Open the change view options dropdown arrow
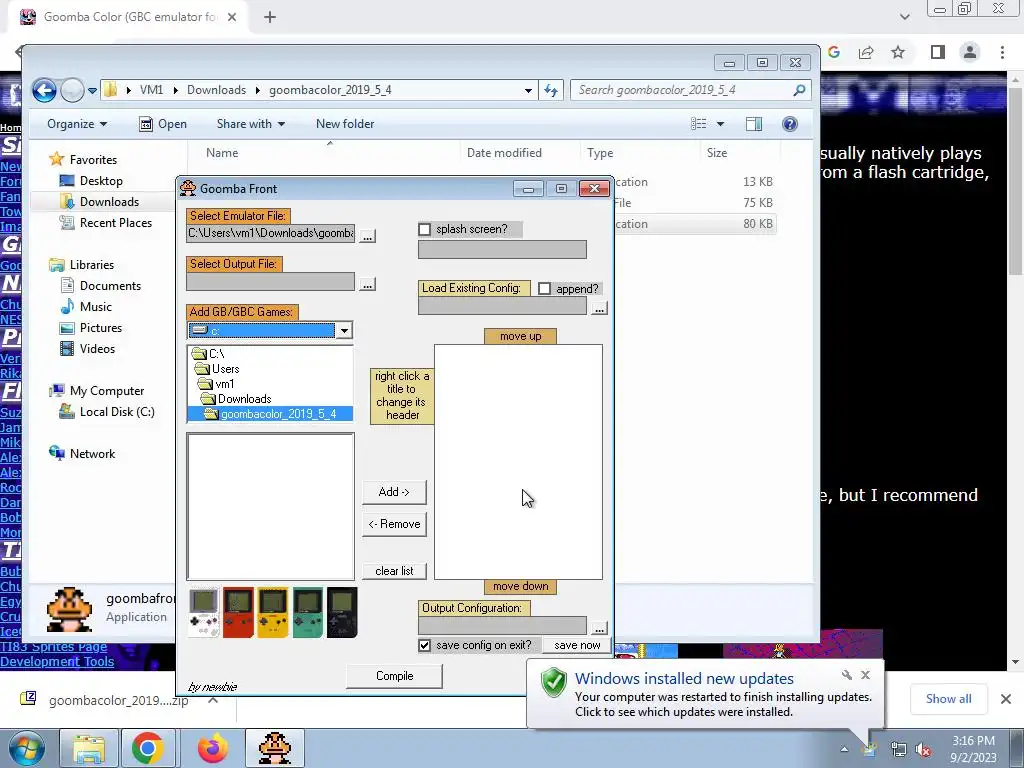1024x768 pixels. tap(720, 124)
